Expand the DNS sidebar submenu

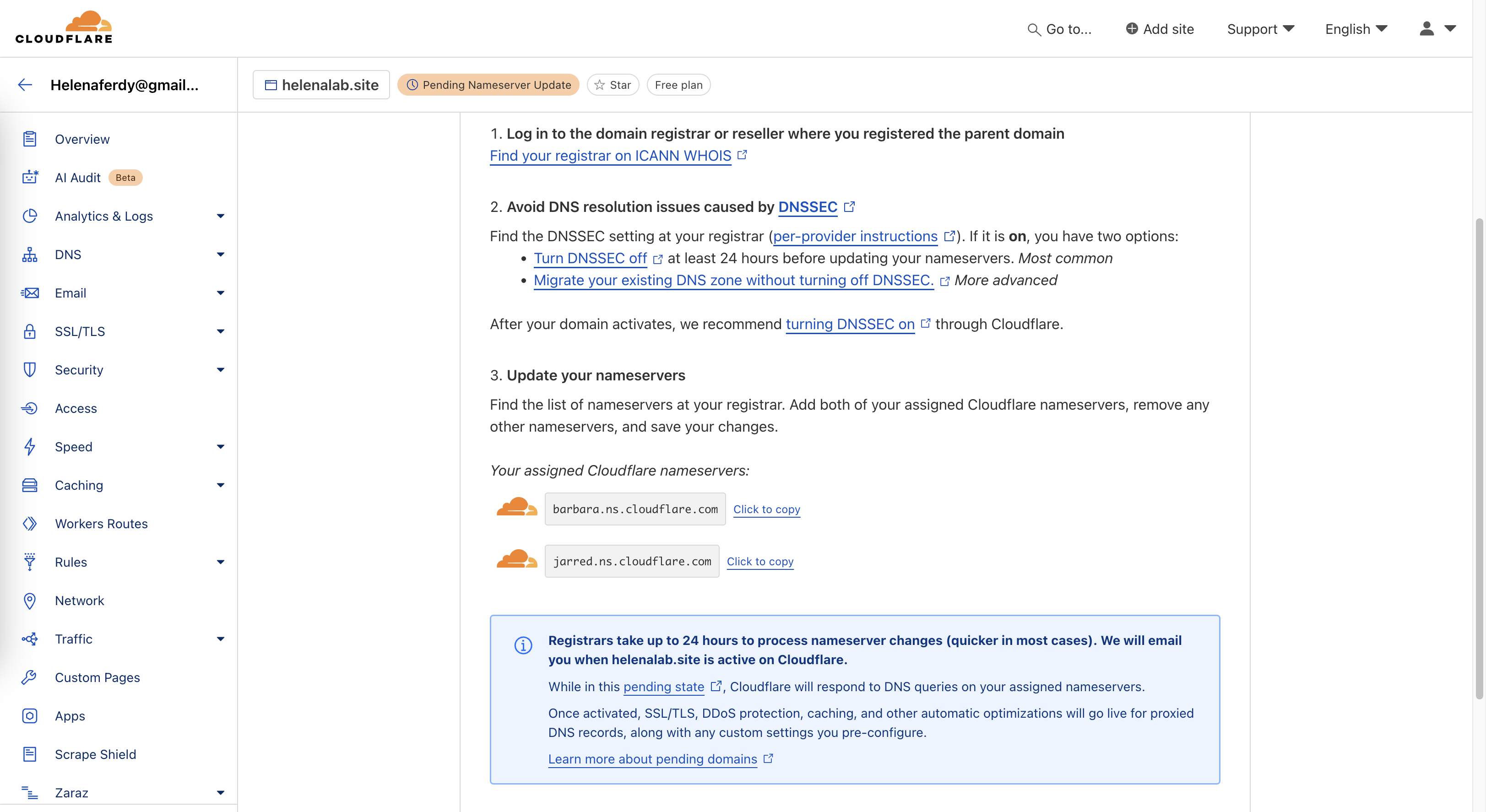tap(220, 254)
